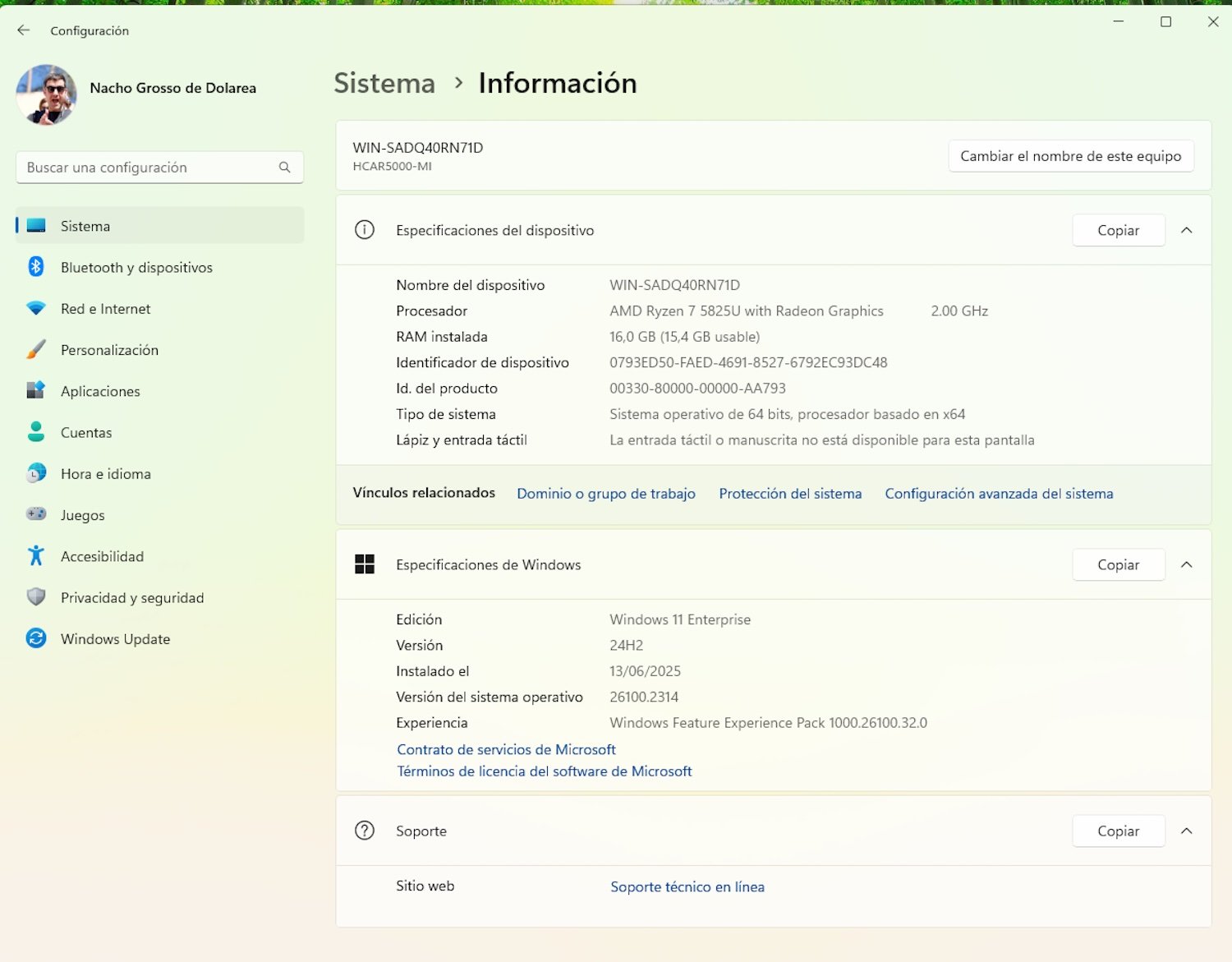The height and width of the screenshot is (962, 1232).
Task: Click the Privacidad y seguridad shield icon
Action: click(36, 597)
